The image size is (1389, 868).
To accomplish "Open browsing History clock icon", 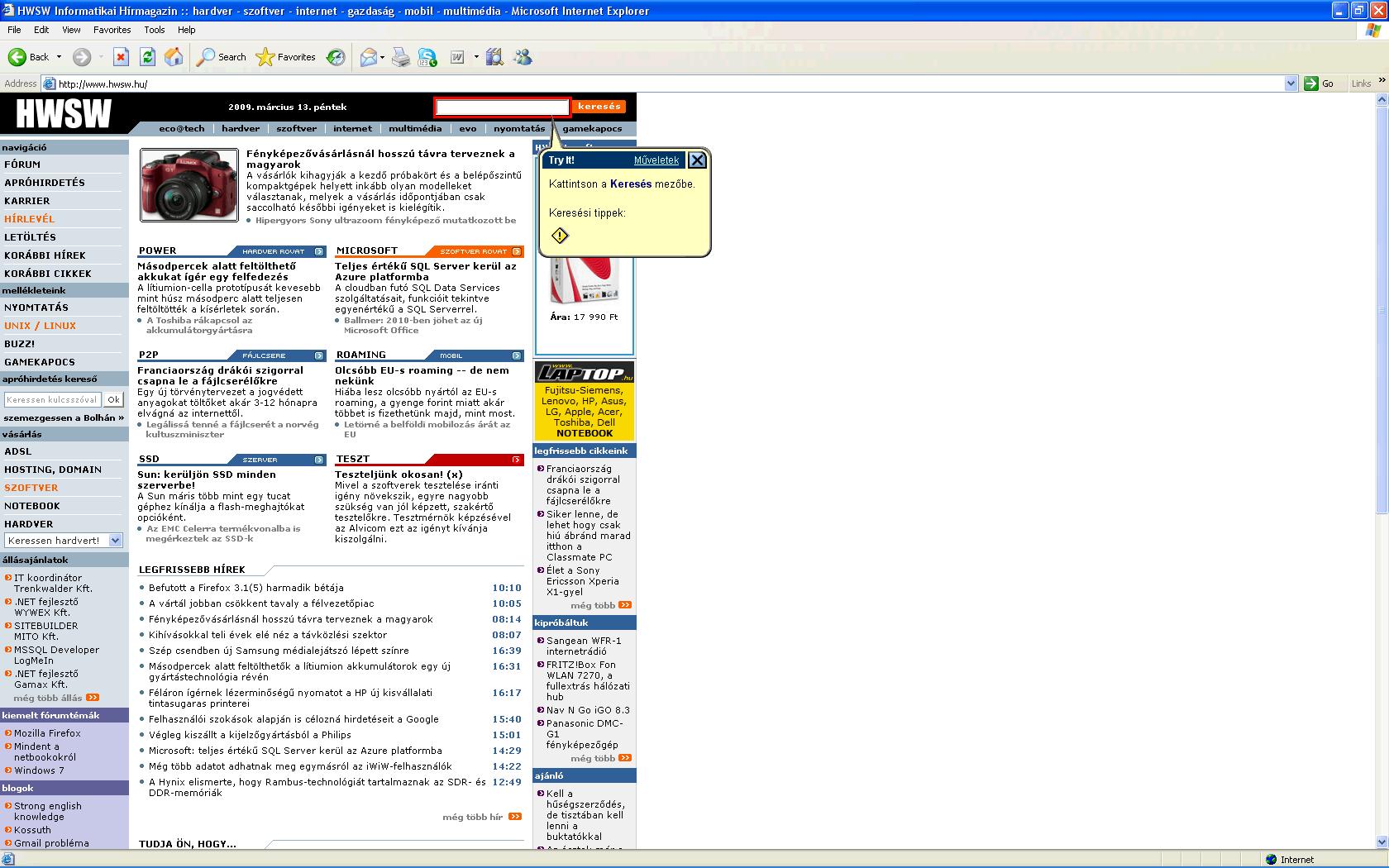I will [336, 57].
